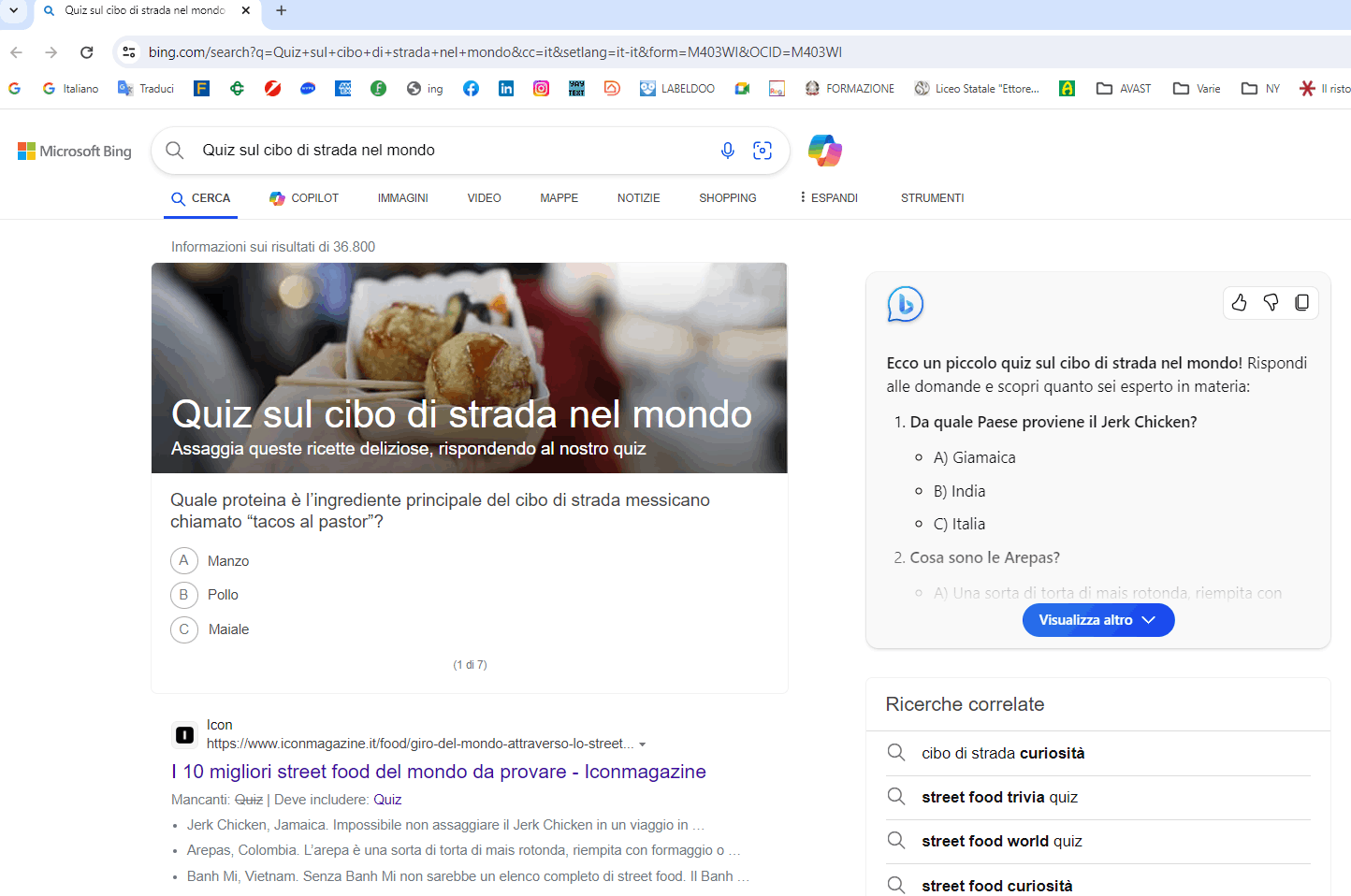1351x896 pixels.
Task: Click the Bing chat bubble logo
Action: 905,304
